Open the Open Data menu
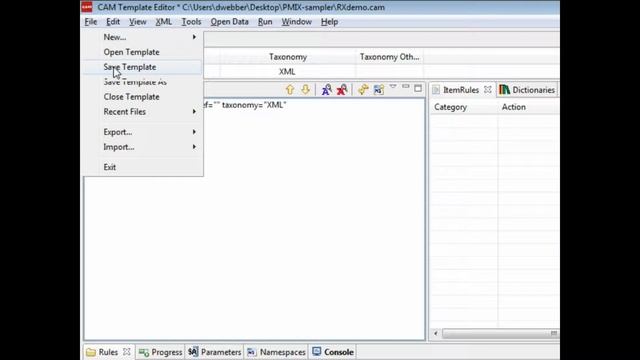Image resolution: width=640 pixels, height=360 pixels. pos(229,22)
